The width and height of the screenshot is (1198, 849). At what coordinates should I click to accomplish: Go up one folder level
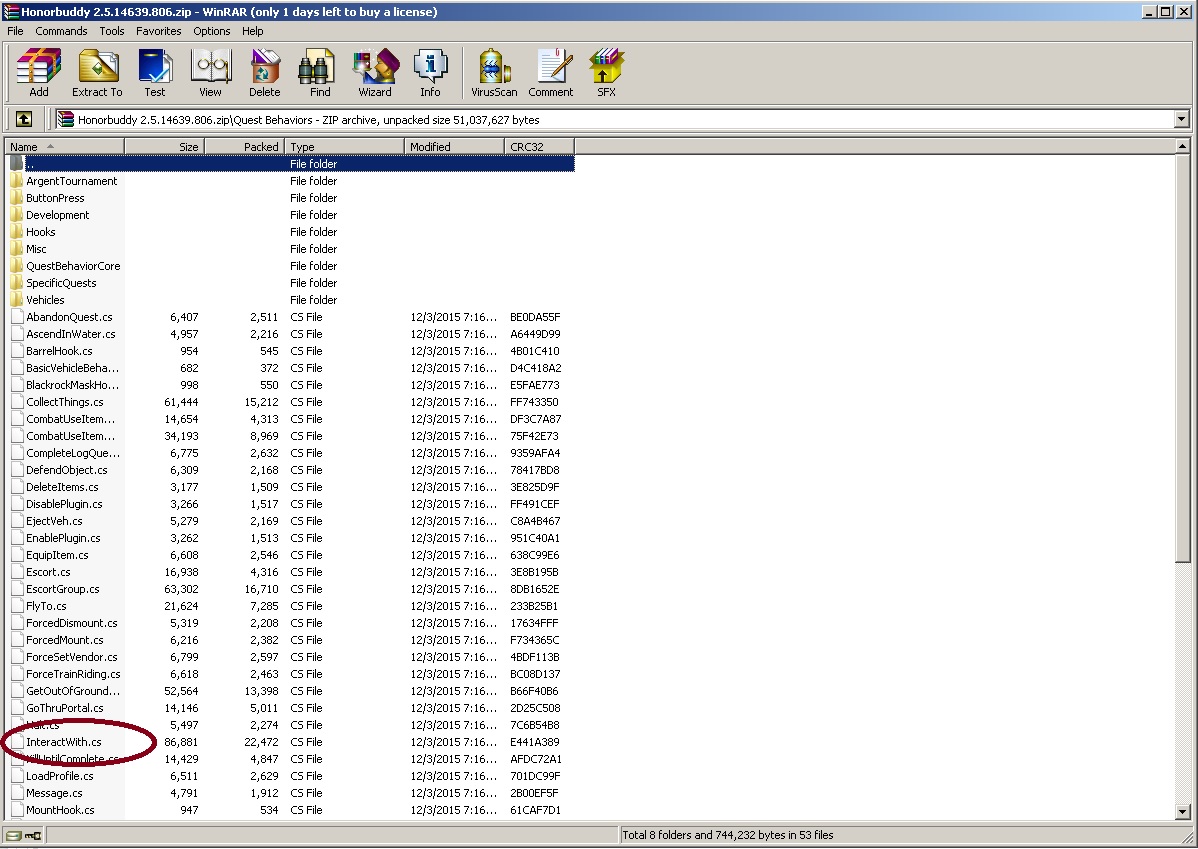point(24,120)
